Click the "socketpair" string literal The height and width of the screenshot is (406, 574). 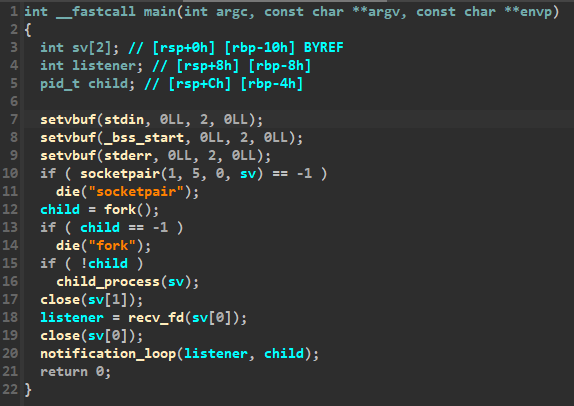point(136,191)
